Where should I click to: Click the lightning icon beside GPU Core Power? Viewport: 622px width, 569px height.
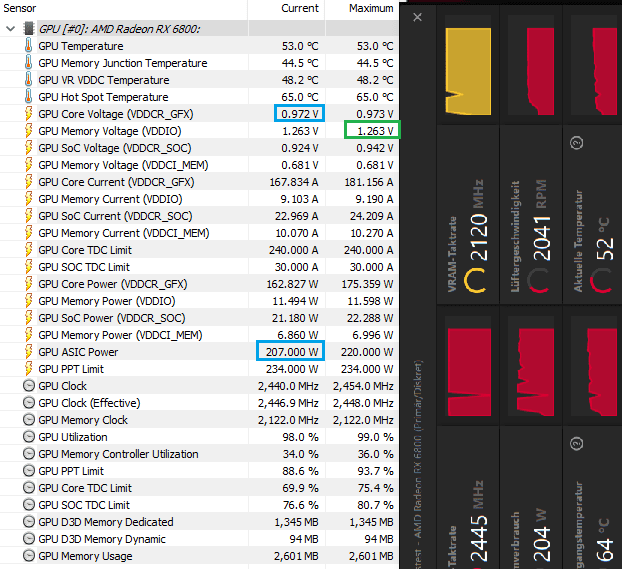click(x=29, y=284)
